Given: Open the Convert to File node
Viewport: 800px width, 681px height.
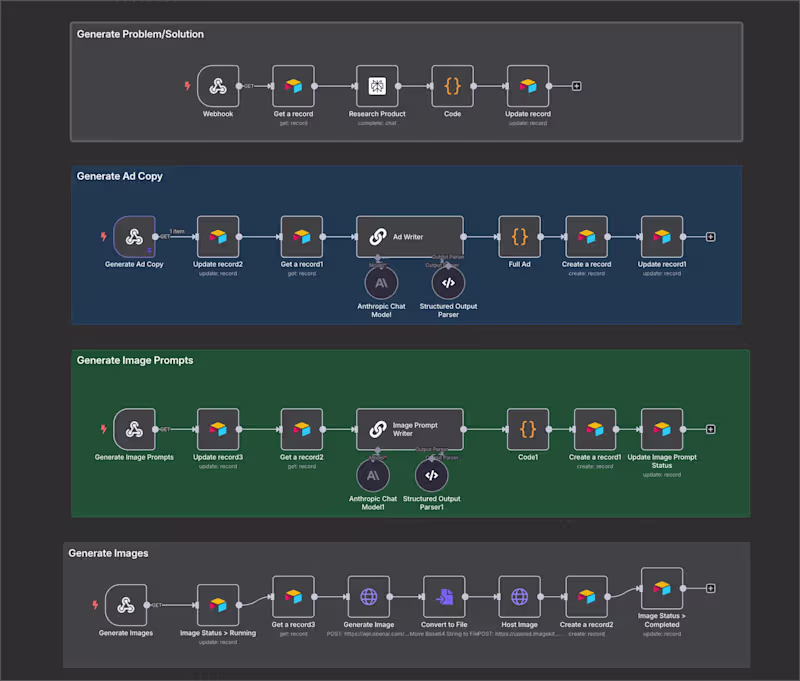Looking at the screenshot, I should pyautogui.click(x=445, y=599).
